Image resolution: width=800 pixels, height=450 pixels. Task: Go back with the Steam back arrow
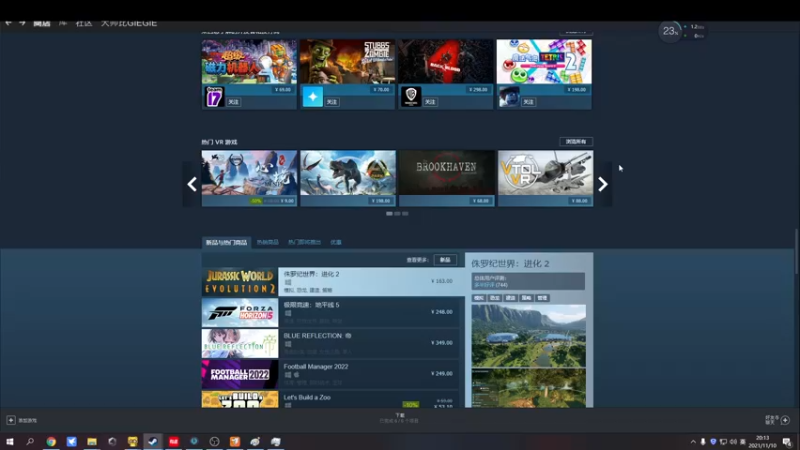pos(8,23)
